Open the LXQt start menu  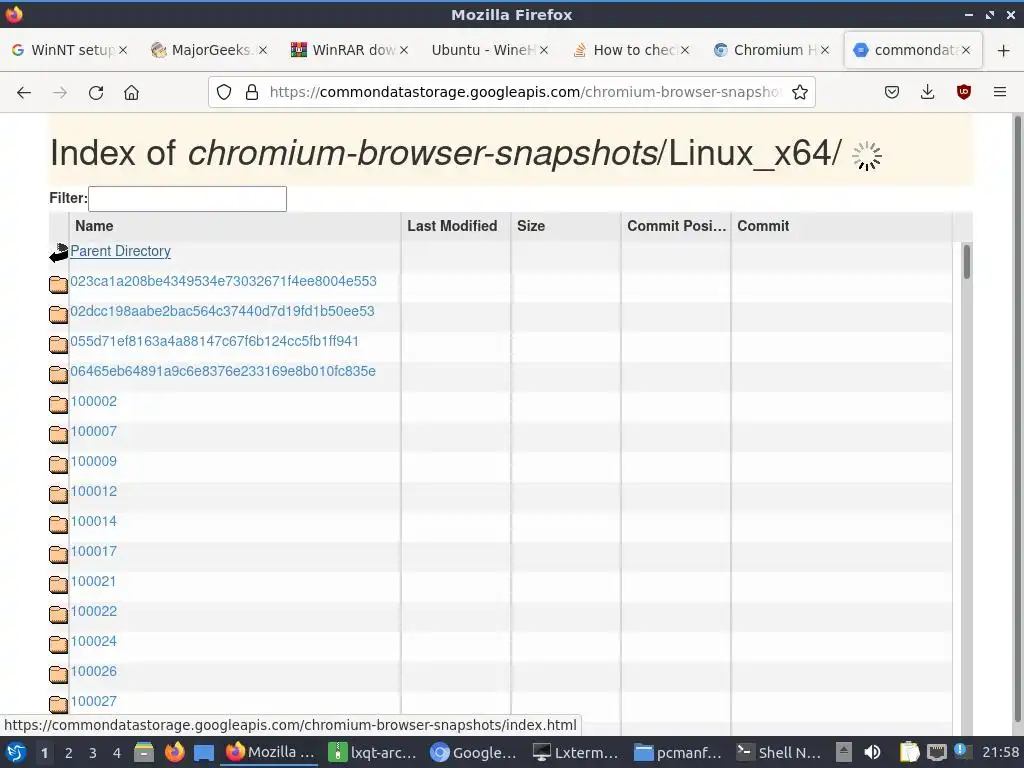click(x=16, y=752)
